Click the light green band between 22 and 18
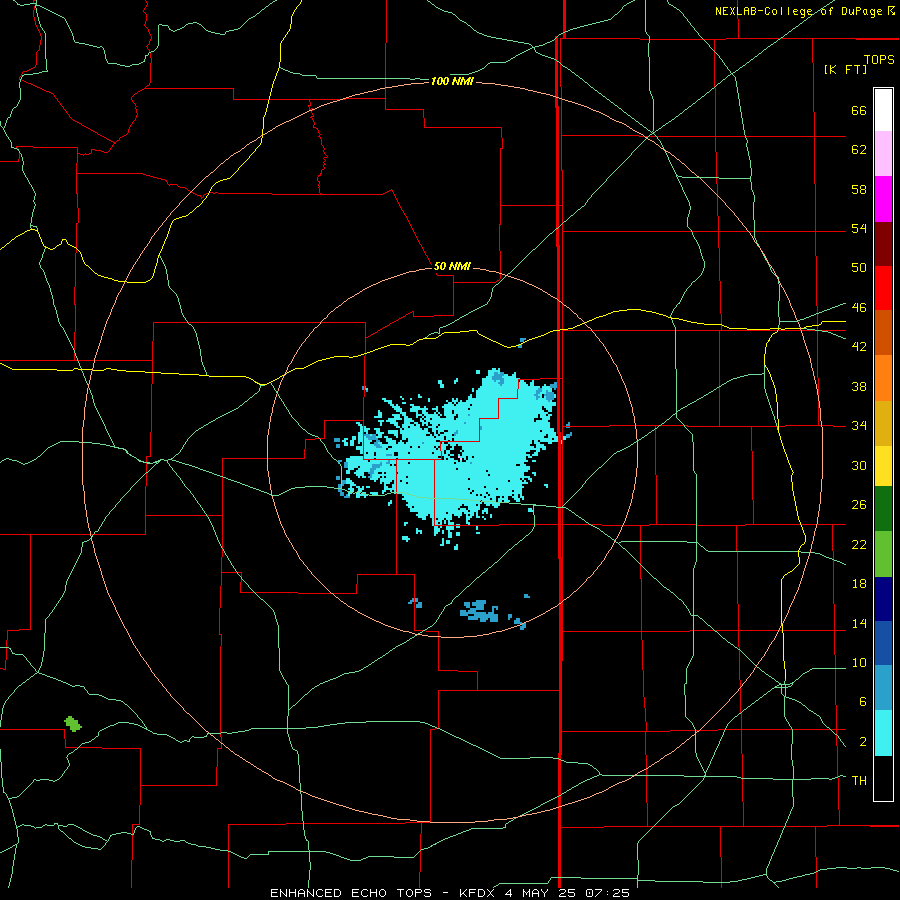 pos(883,554)
